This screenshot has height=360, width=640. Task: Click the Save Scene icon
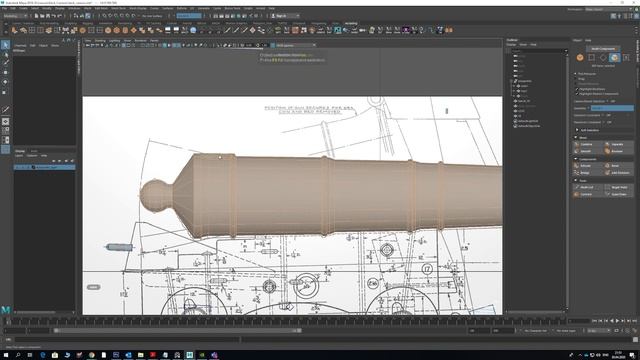48,16
